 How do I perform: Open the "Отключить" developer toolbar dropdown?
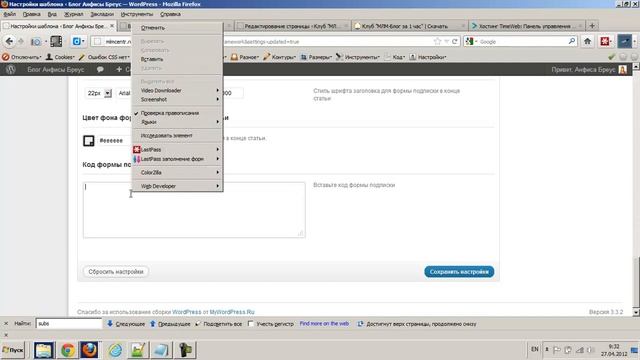click(22, 57)
